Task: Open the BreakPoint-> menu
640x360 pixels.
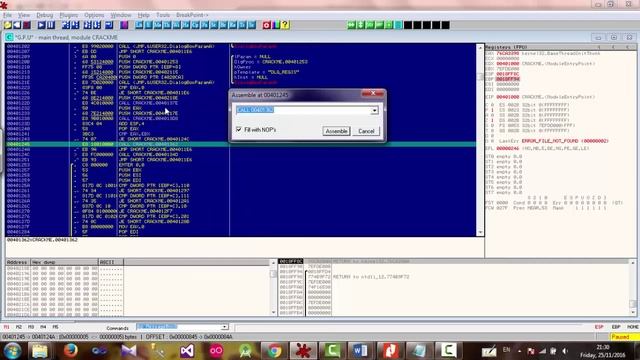Action: click(x=192, y=15)
